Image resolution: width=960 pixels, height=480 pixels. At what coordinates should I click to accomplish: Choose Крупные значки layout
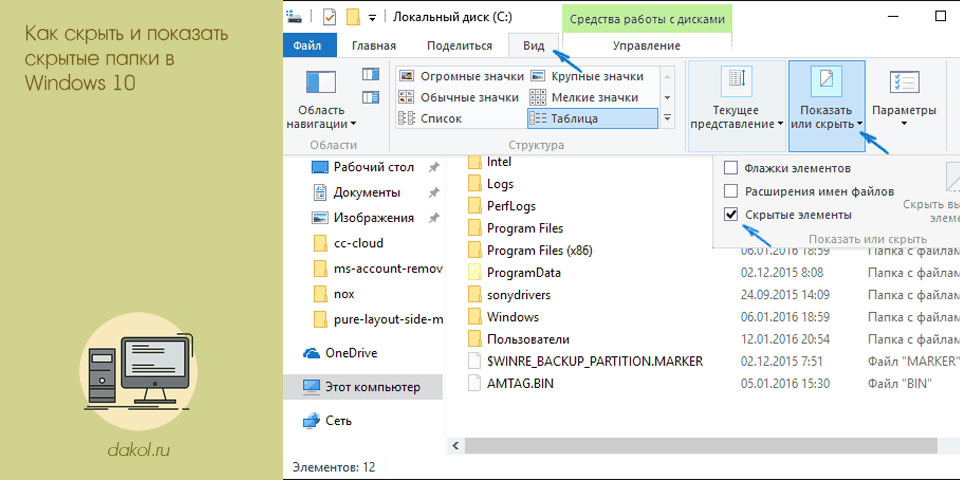click(x=587, y=77)
